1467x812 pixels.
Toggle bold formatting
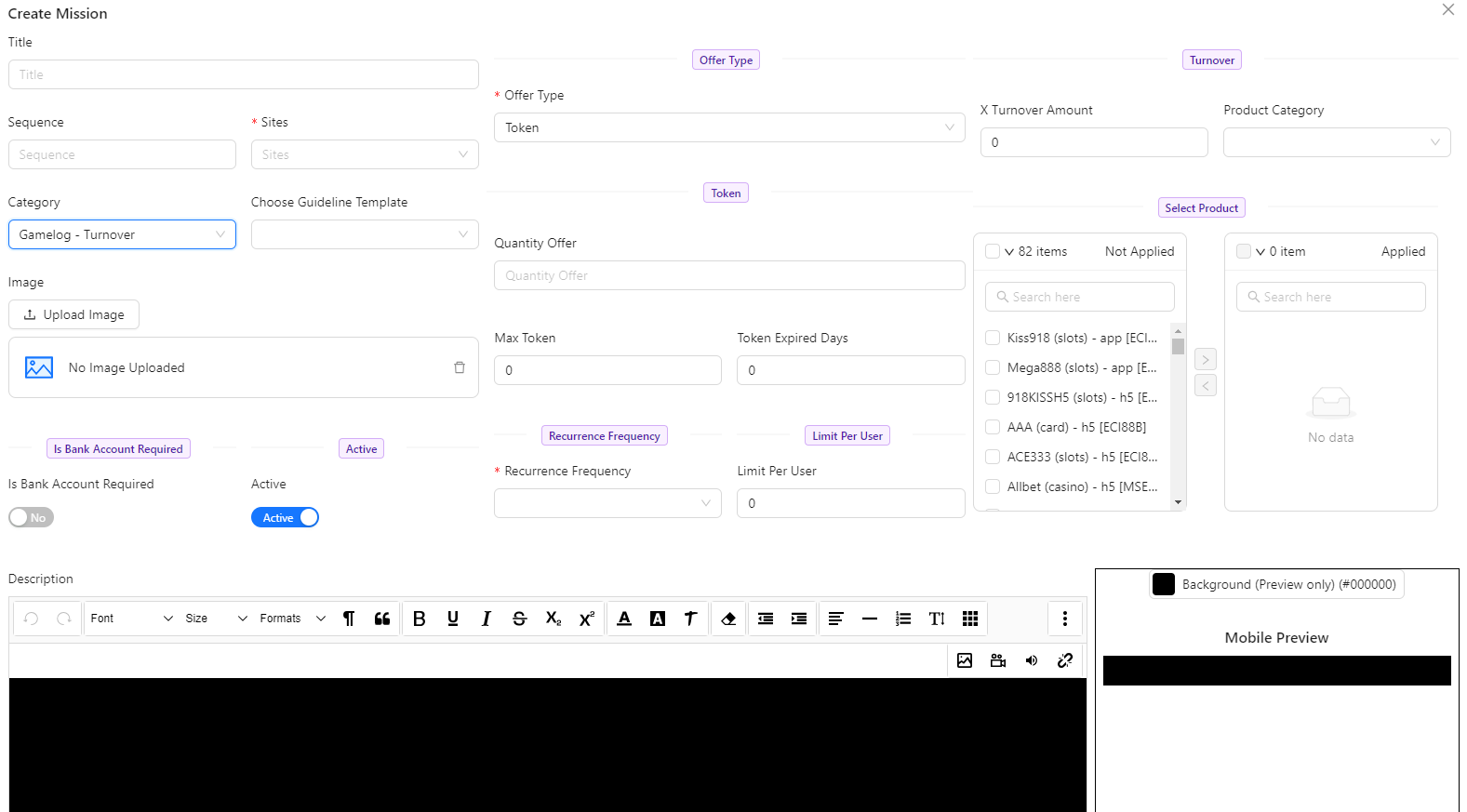[x=420, y=619]
